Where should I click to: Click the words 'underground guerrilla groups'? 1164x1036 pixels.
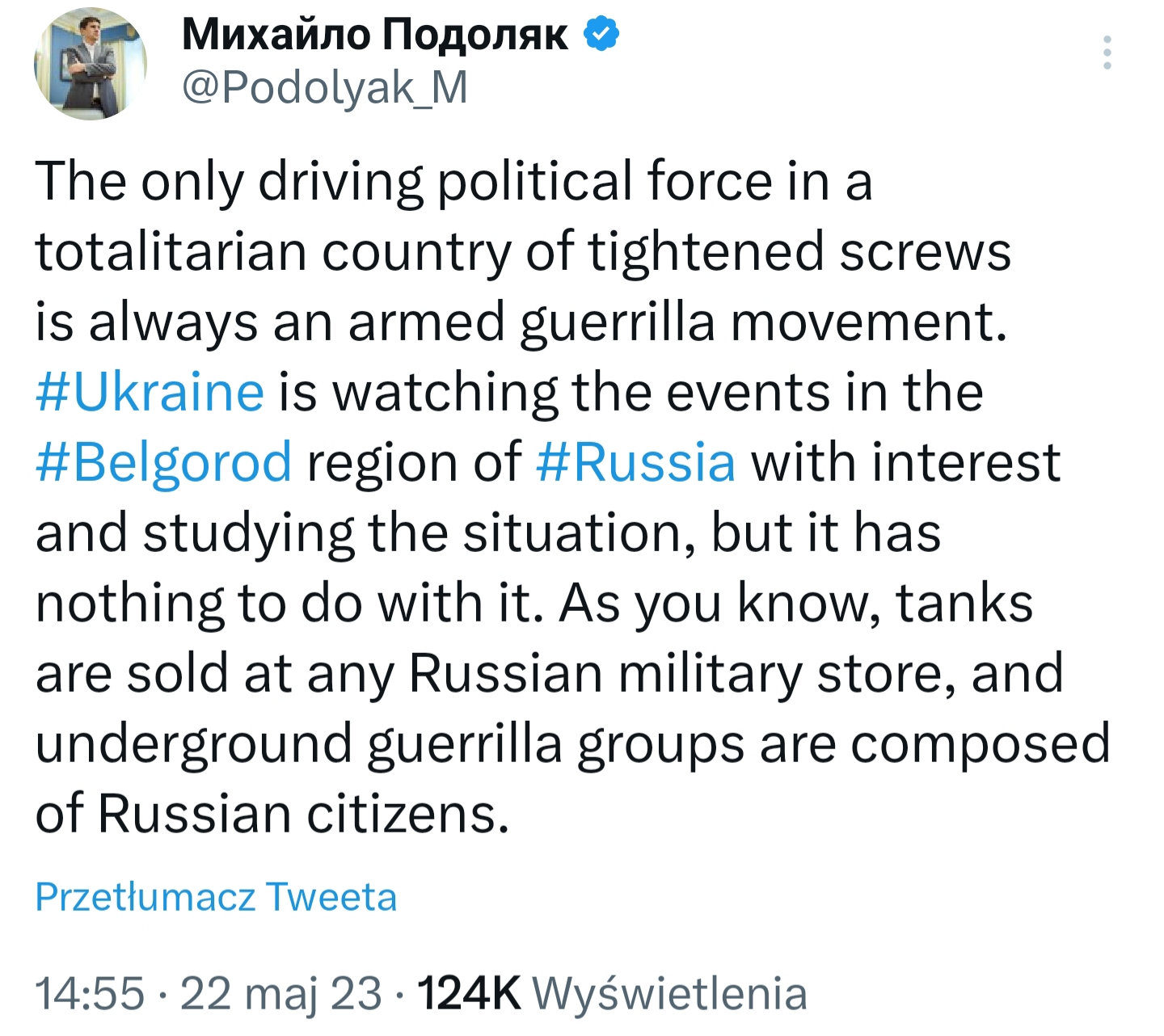390,743
